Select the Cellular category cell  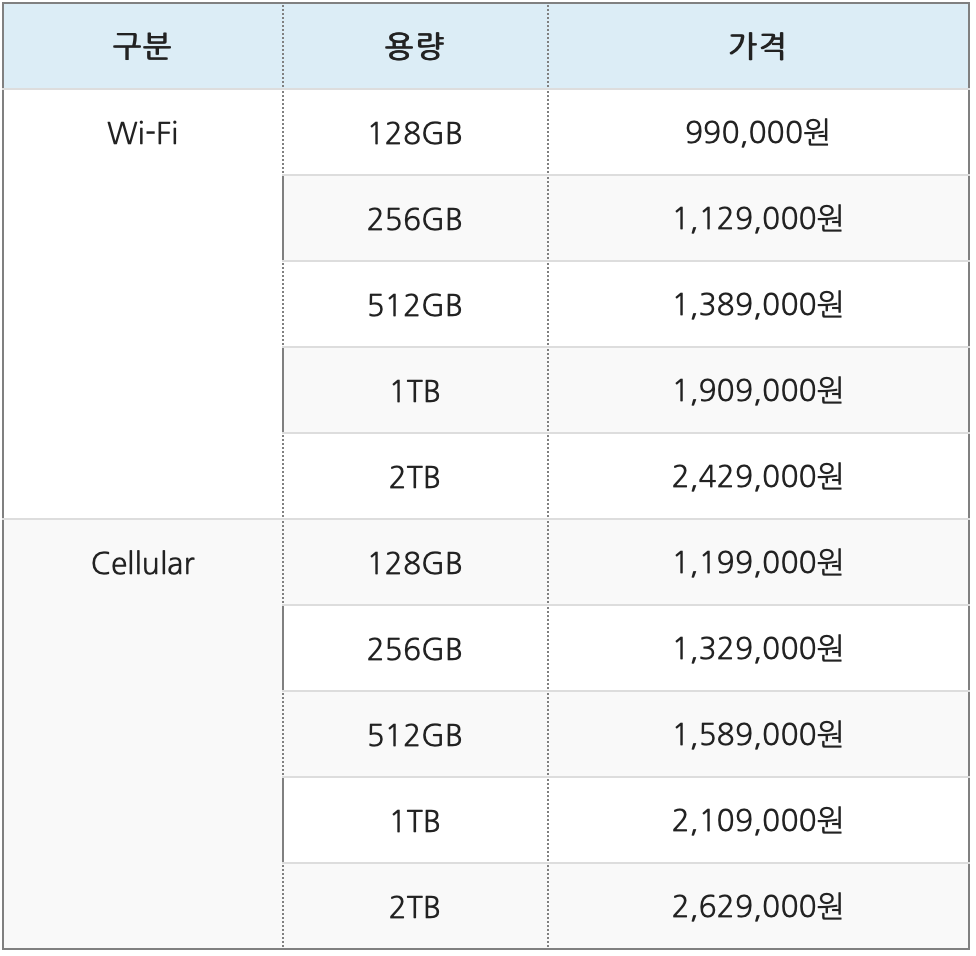[145, 561]
